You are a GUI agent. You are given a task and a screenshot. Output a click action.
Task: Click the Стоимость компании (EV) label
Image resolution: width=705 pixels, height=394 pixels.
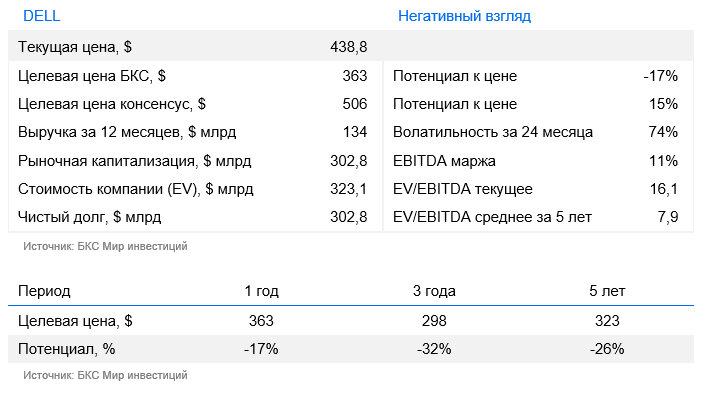click(x=136, y=189)
